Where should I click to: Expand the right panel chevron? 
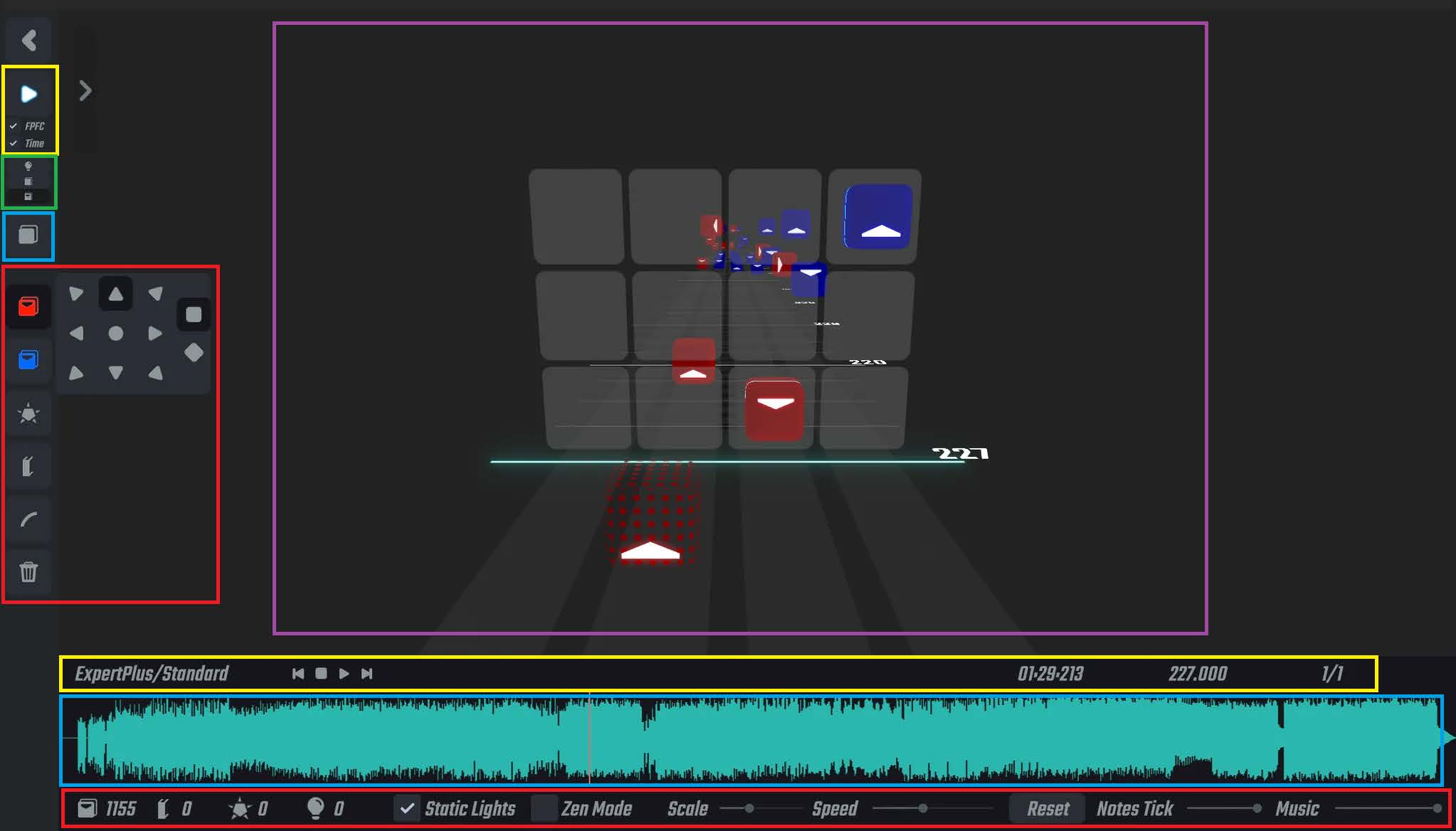[86, 91]
